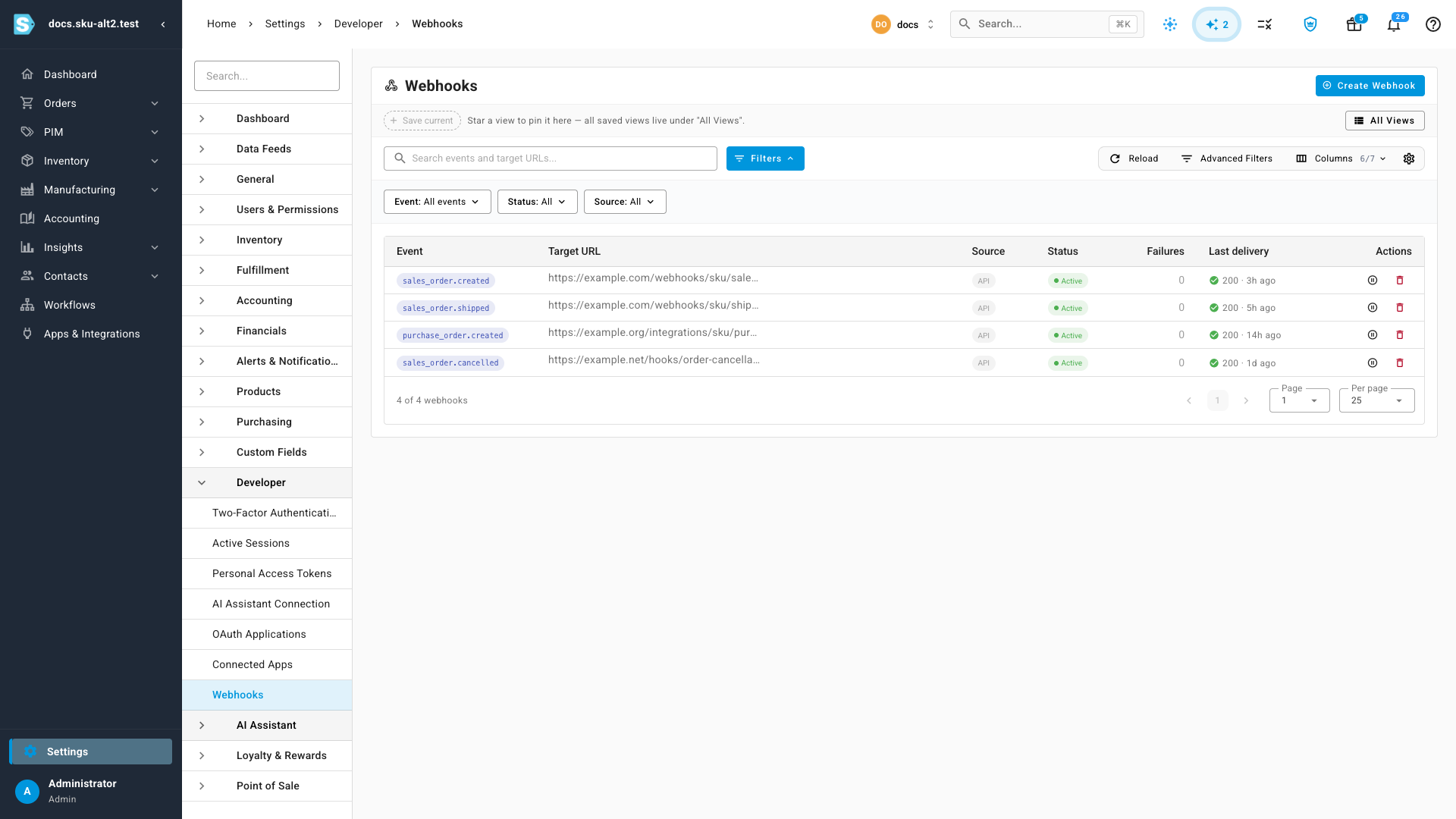Click the Administrator avatar
The image size is (1456, 819).
[x=27, y=791]
